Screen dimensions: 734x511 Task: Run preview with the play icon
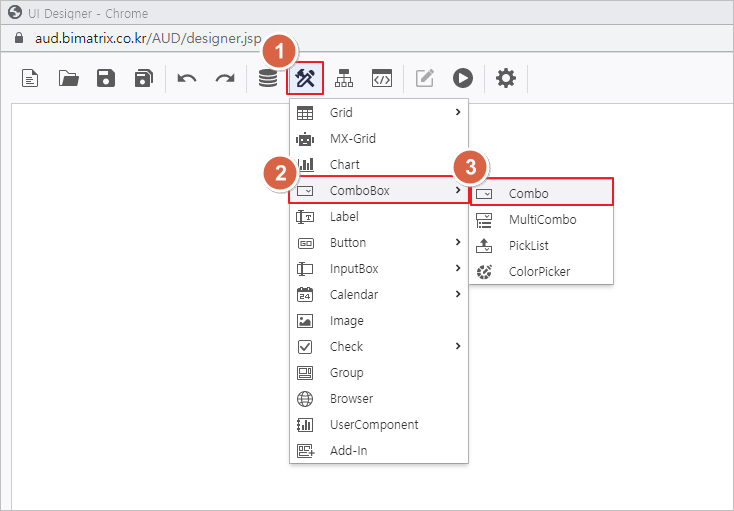pyautogui.click(x=462, y=78)
